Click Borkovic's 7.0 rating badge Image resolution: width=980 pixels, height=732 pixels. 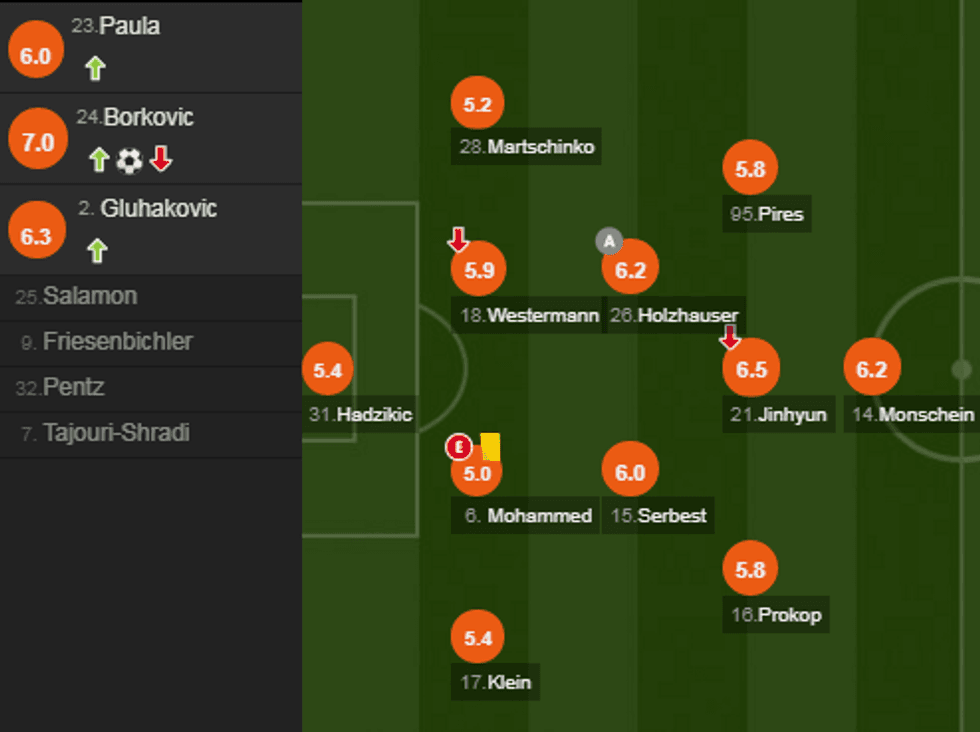click(x=38, y=142)
